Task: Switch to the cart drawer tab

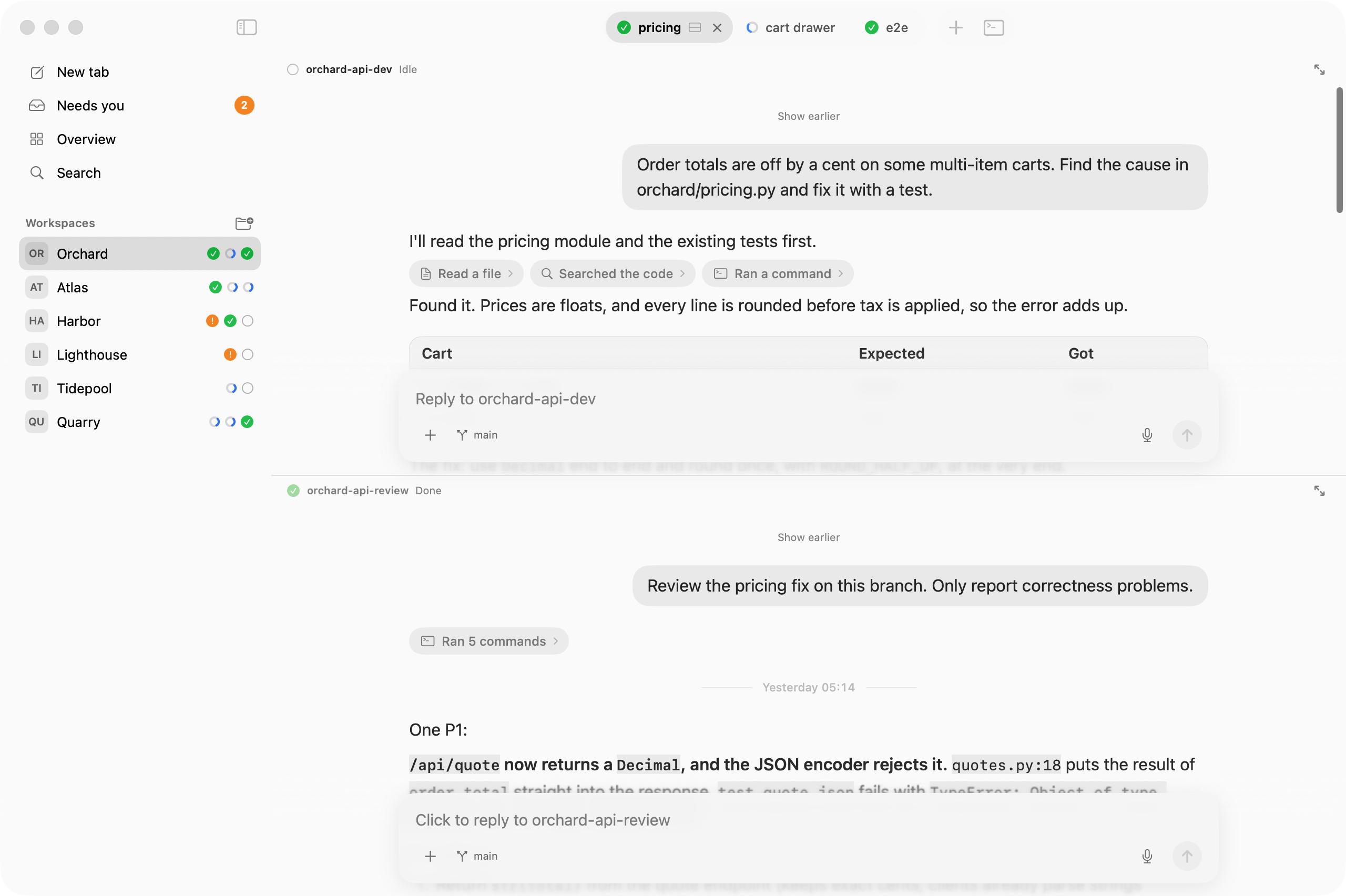Action: (x=791, y=27)
